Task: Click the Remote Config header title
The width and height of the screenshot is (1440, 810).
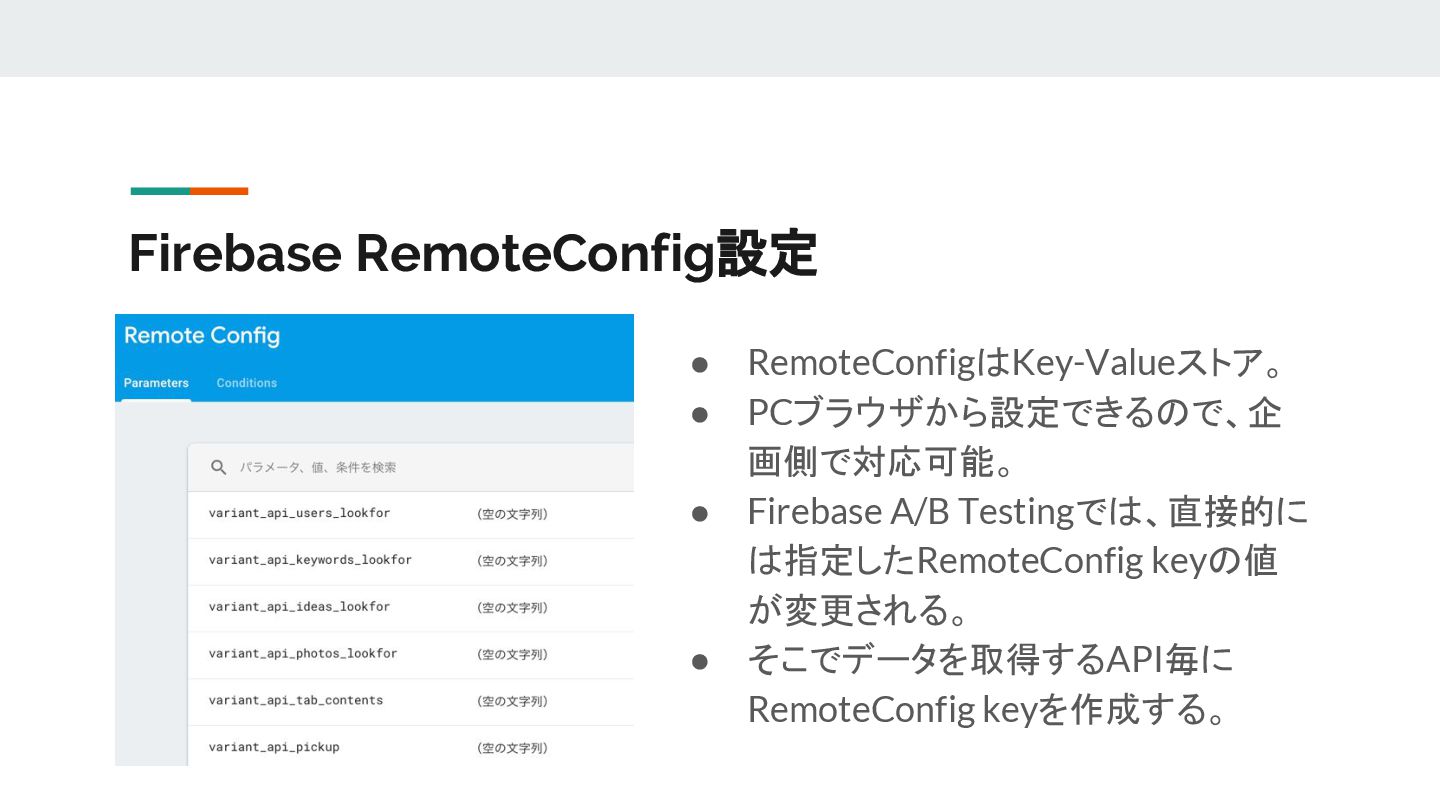Action: point(202,336)
